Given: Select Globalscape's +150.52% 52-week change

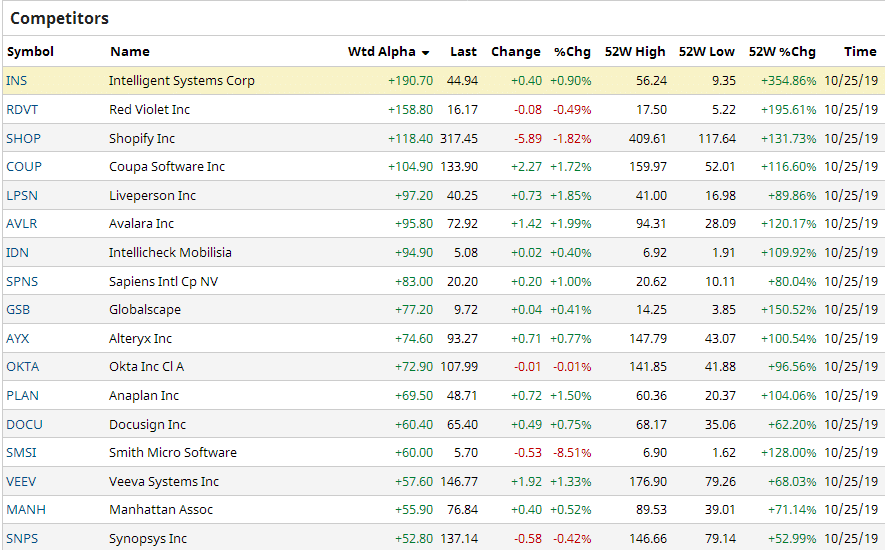Looking at the screenshot, I should pos(788,309).
